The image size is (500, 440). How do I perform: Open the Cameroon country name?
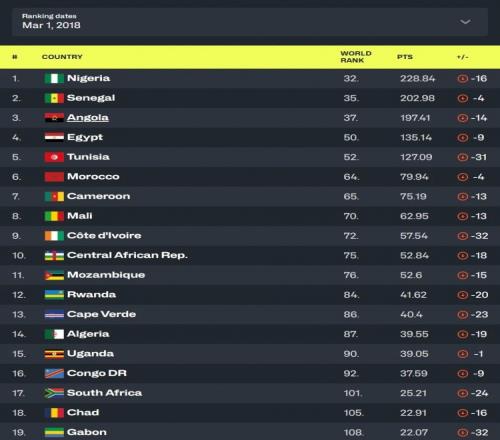98,196
